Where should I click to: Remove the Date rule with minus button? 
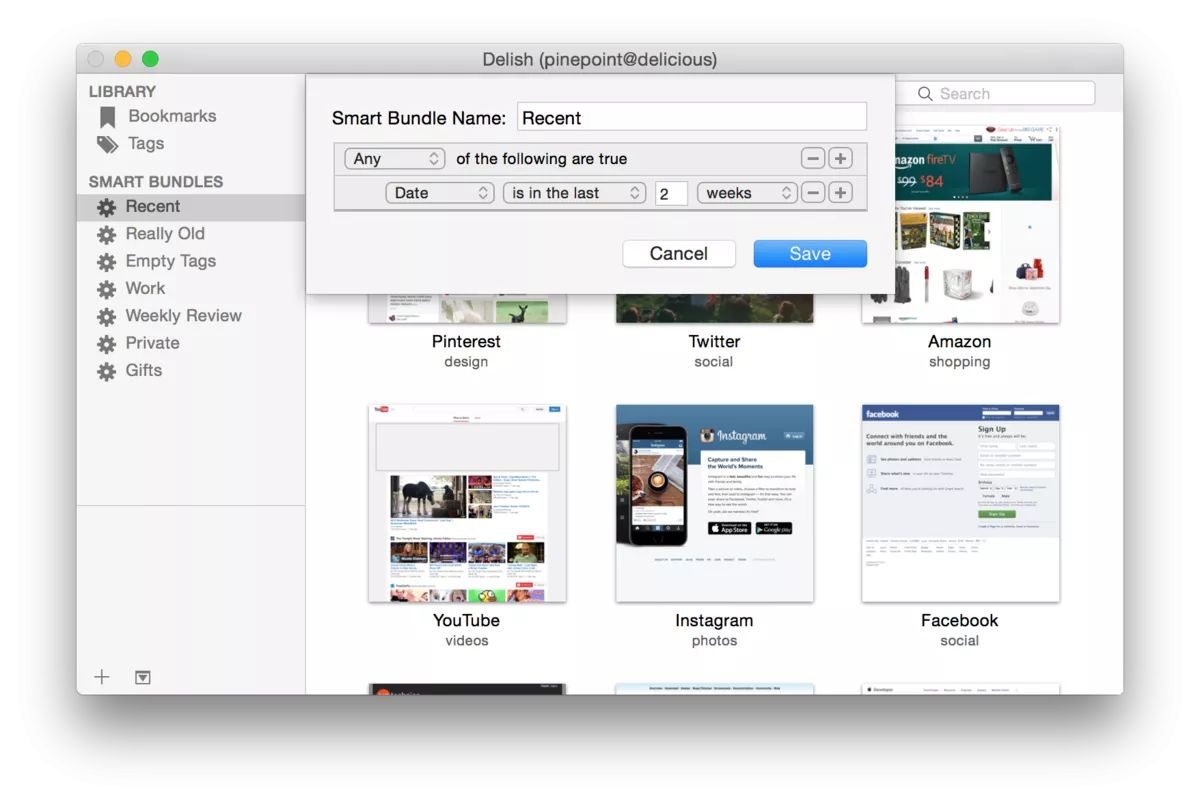813,193
